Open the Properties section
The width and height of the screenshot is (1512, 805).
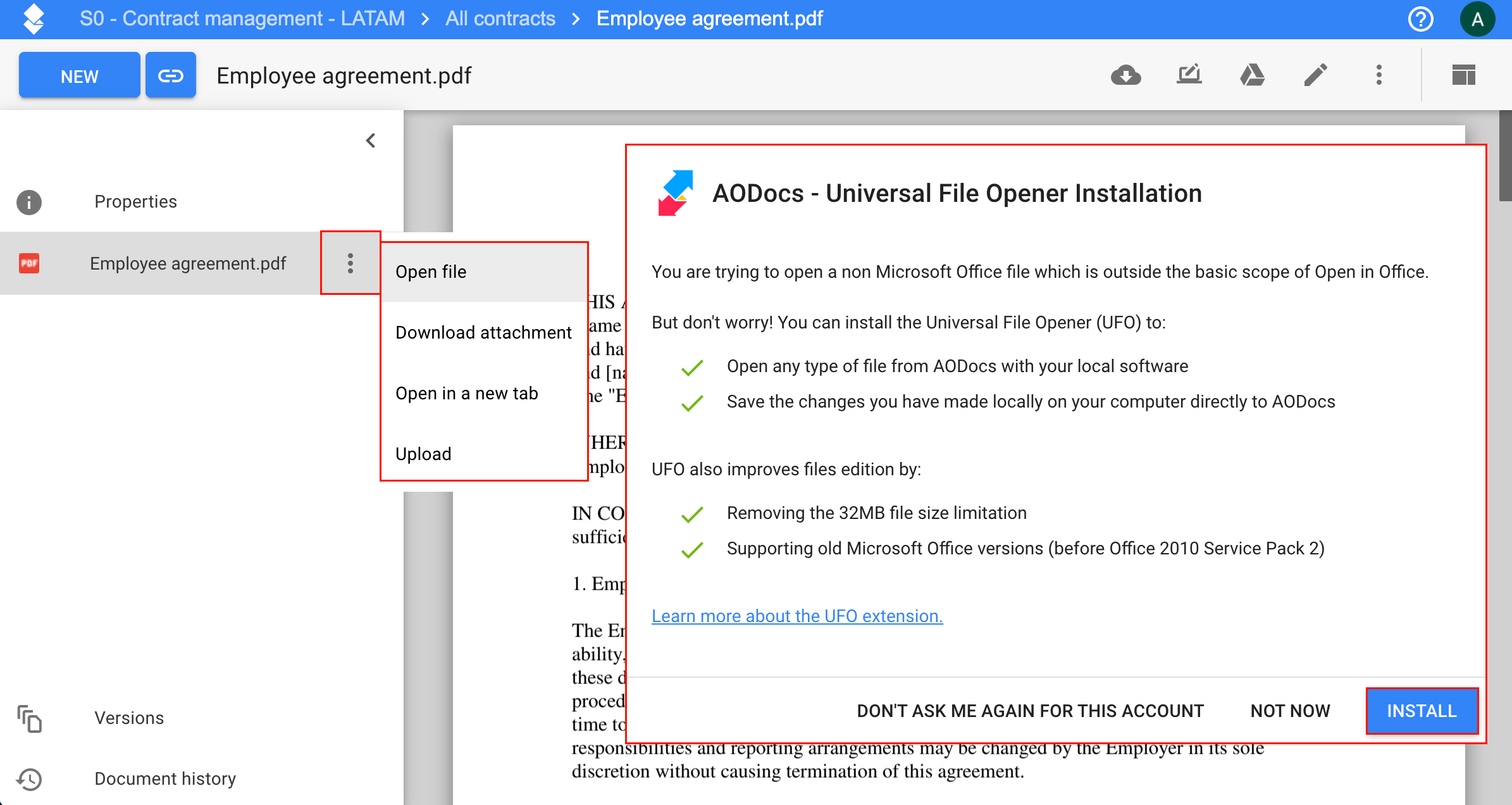click(x=135, y=201)
